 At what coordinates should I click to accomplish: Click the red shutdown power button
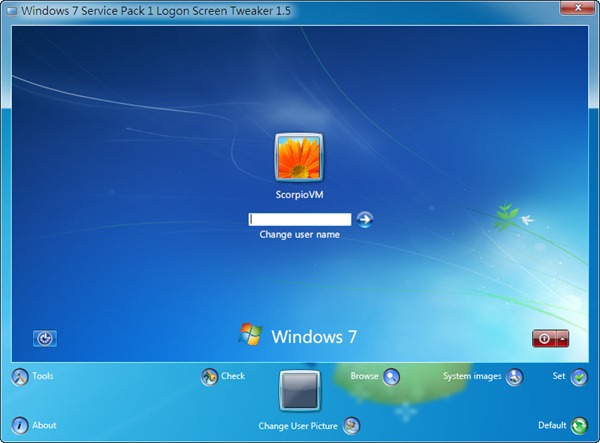point(544,339)
